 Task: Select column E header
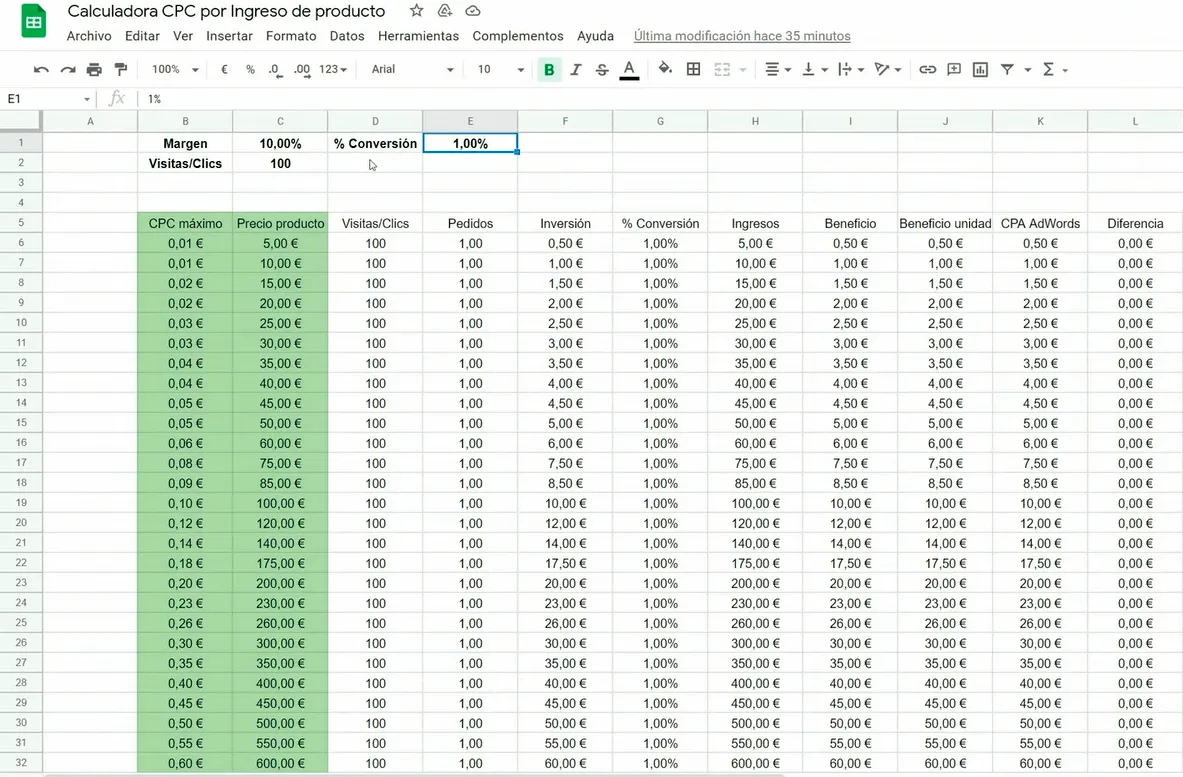(470, 121)
